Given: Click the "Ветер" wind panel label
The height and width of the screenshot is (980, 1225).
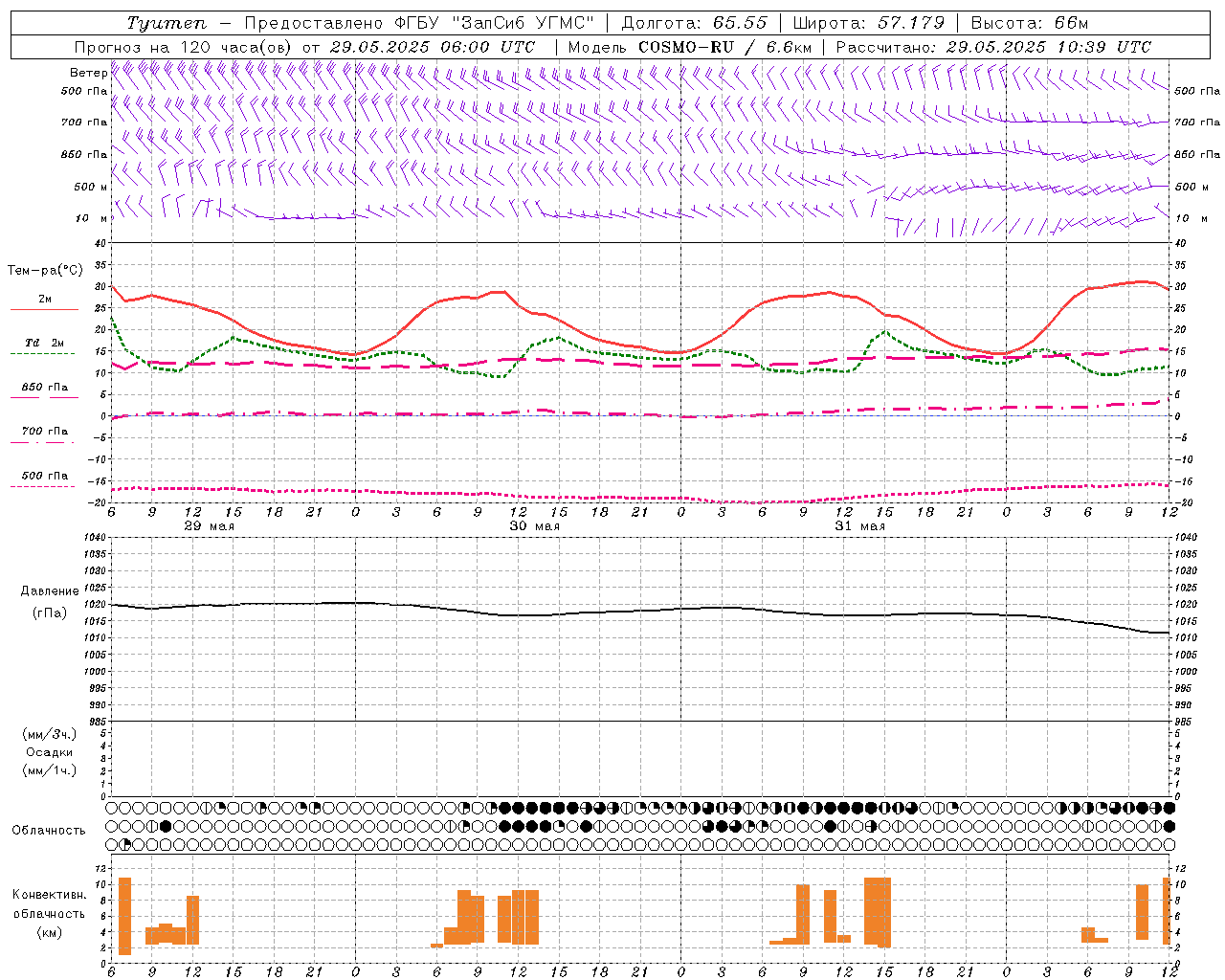Looking at the screenshot, I should click(x=88, y=73).
